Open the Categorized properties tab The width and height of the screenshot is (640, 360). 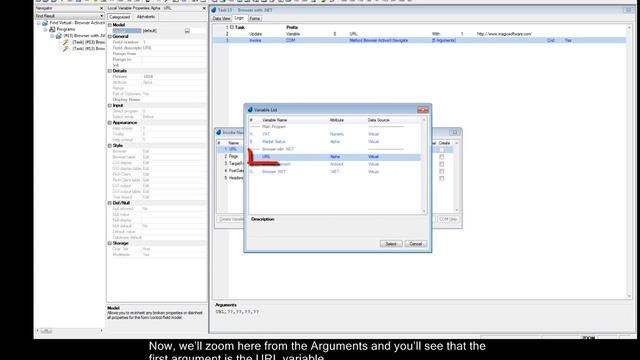click(x=120, y=17)
